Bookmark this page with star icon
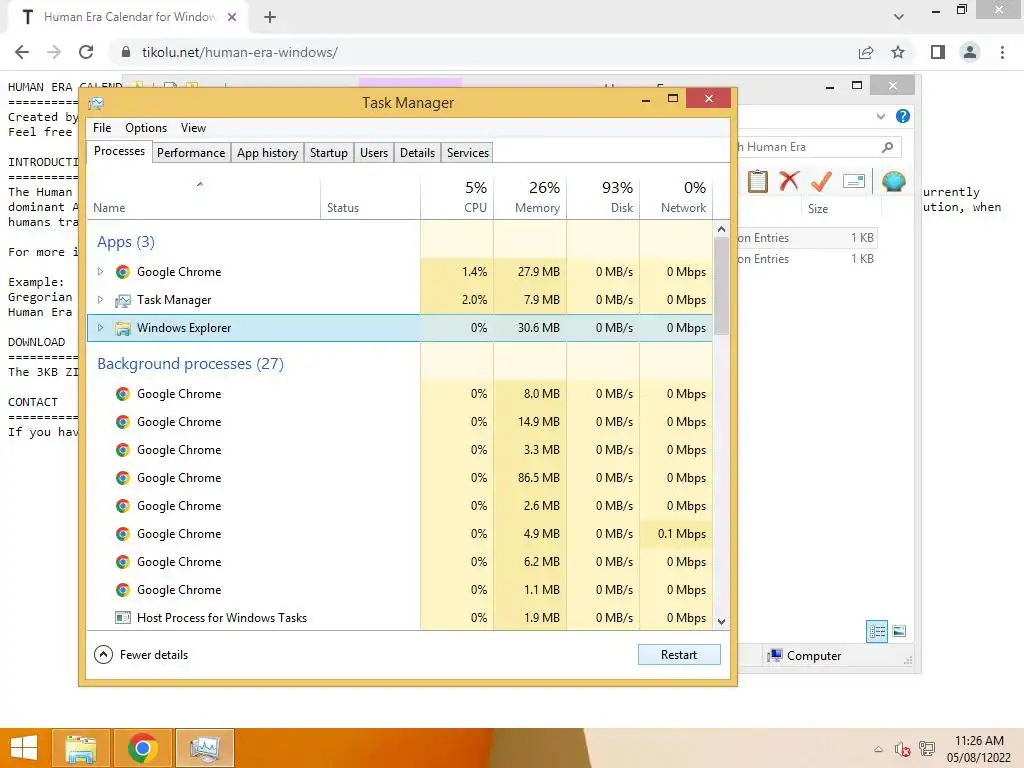Image resolution: width=1024 pixels, height=768 pixels. pyautogui.click(x=898, y=52)
